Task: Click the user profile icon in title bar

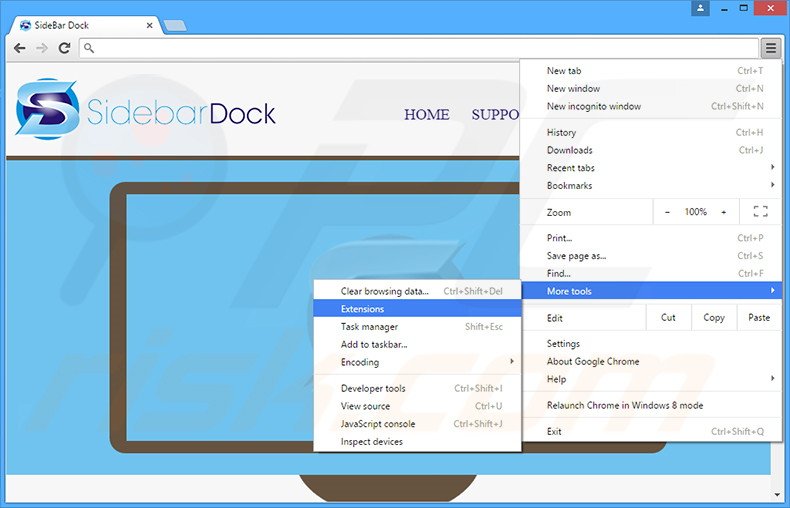Action: 700,8
